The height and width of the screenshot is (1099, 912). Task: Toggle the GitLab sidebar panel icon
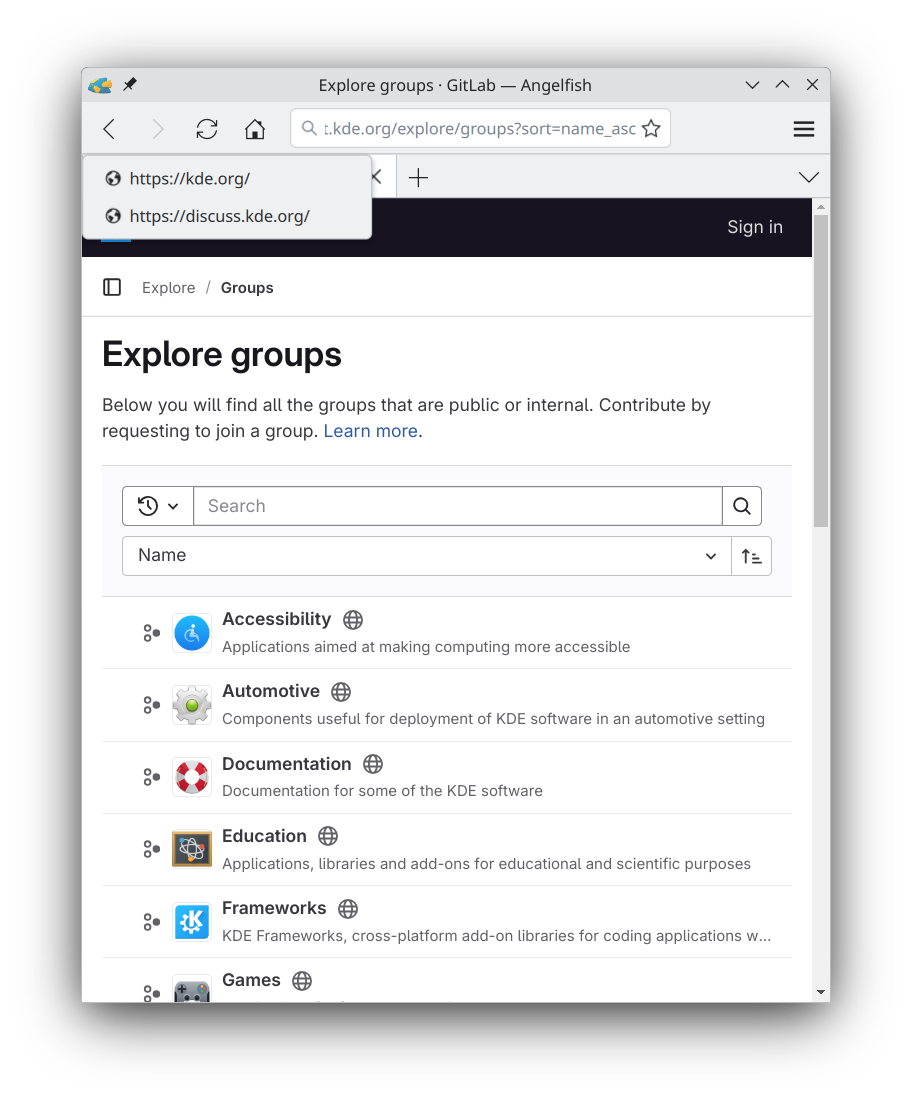point(112,287)
